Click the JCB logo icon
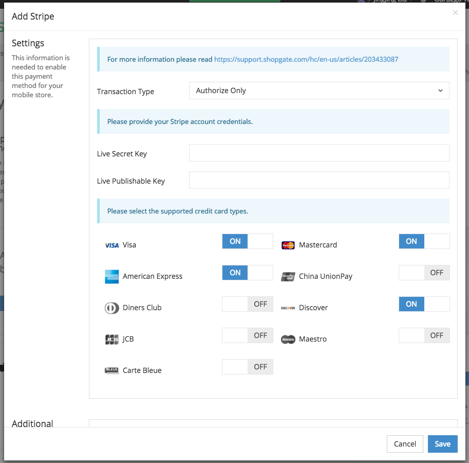Screen dimensions: 469x463 (112, 339)
